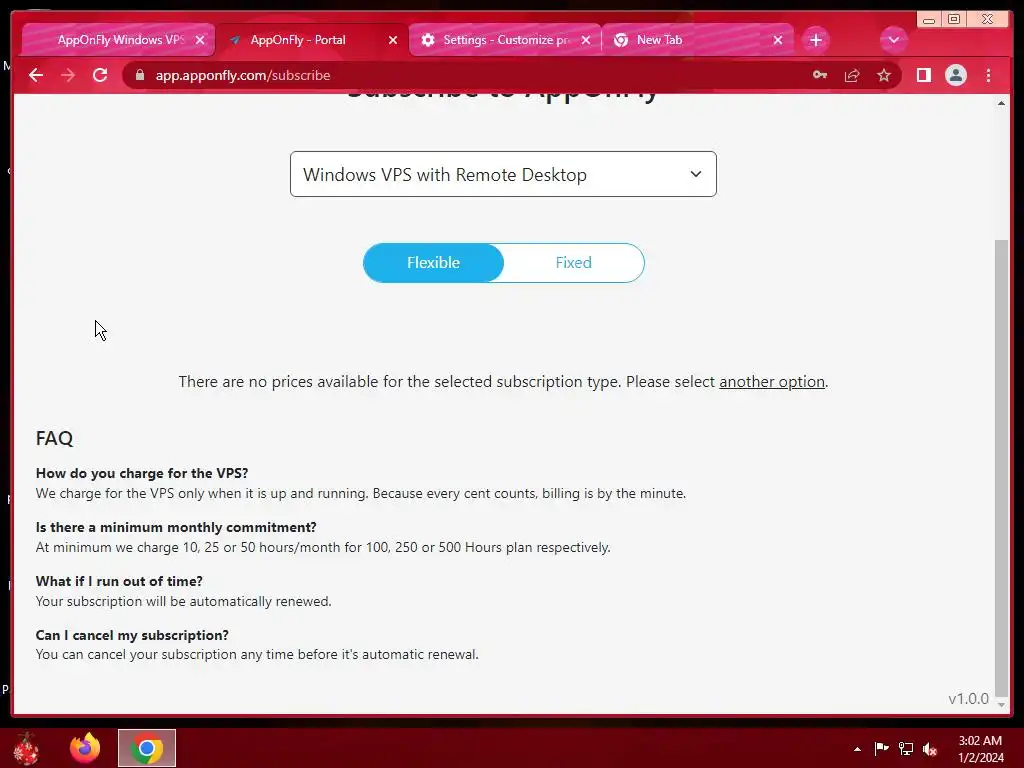This screenshot has height=768, width=1024.
Task: Open network status tray icon
Action: coord(906,748)
